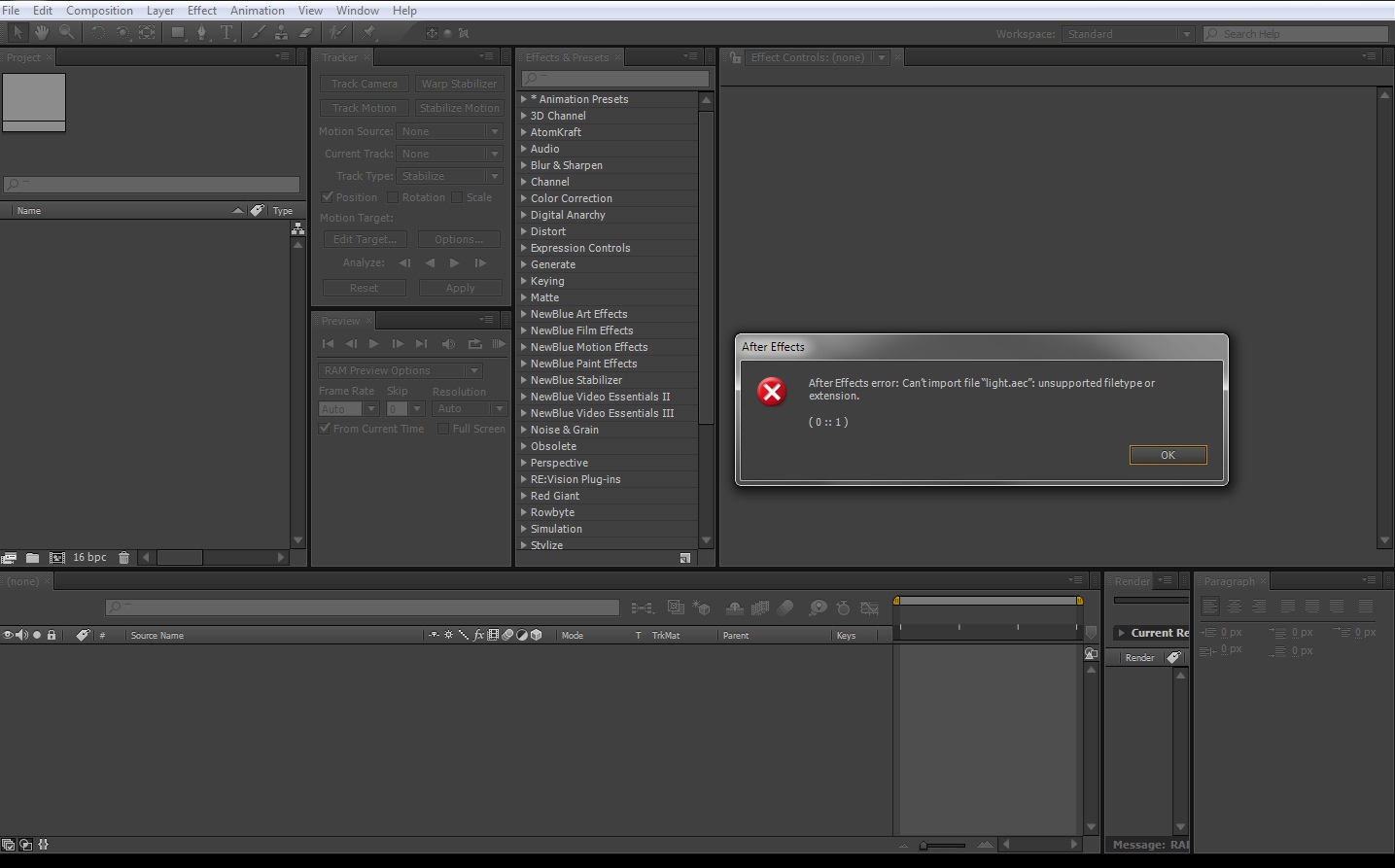Screen dimensions: 1395x868
Task: Click the Composition Mini-Flowchart icon in timeline
Action: (x=642, y=608)
